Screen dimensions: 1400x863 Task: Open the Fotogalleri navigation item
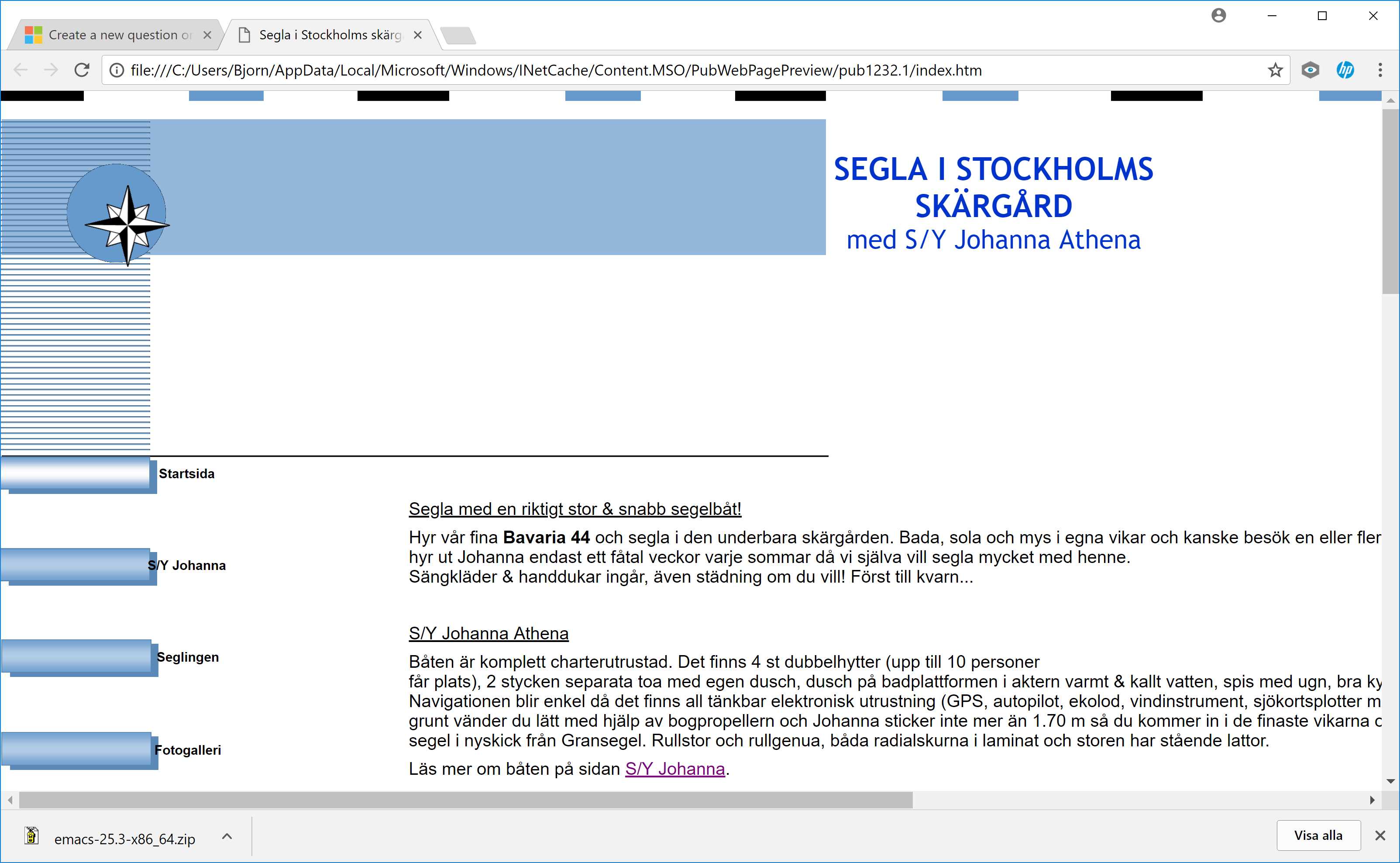click(x=188, y=750)
